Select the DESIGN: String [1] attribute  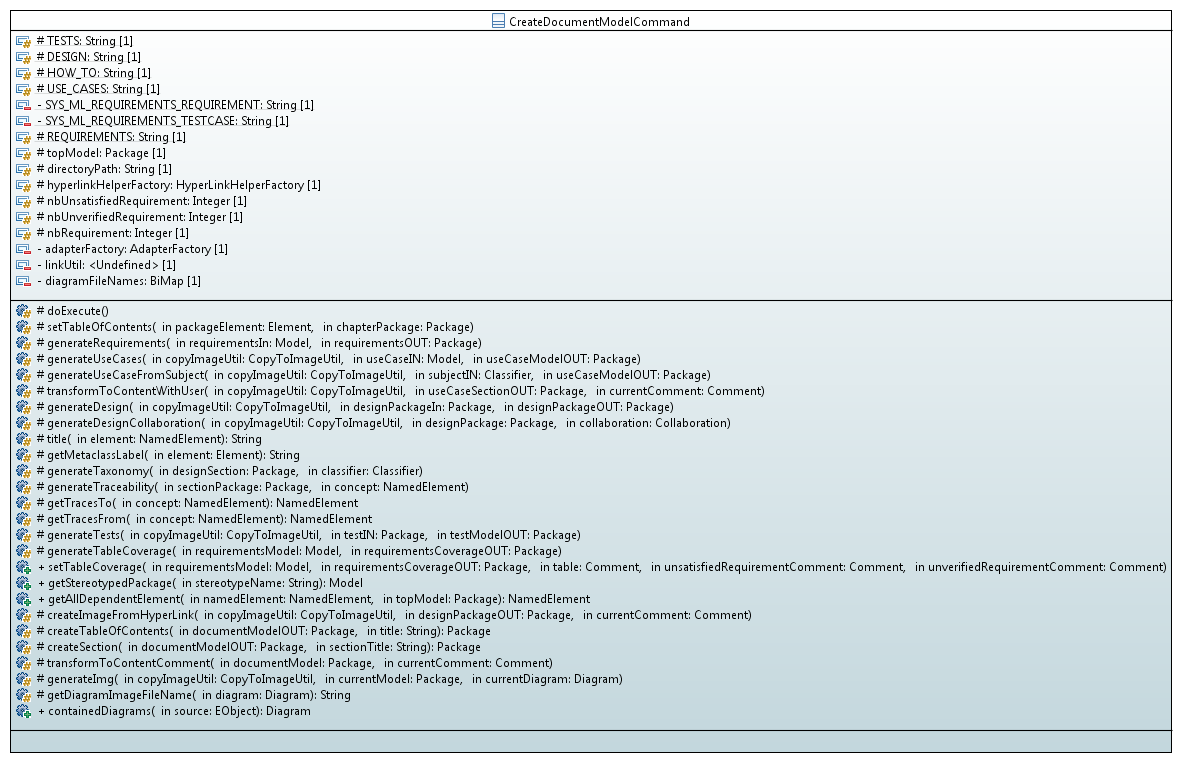pyautogui.click(x=88, y=57)
